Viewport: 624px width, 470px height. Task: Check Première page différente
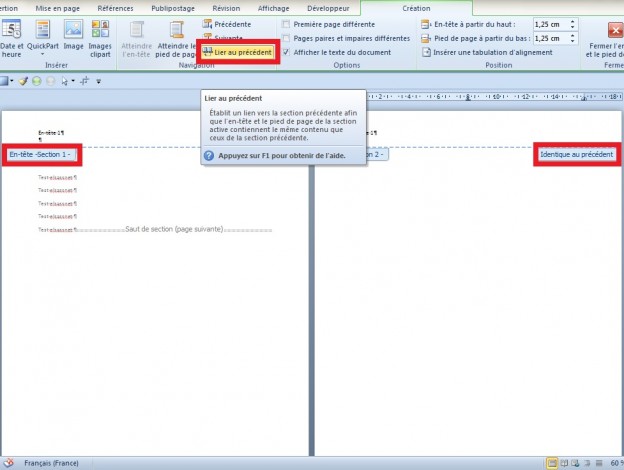329,24
